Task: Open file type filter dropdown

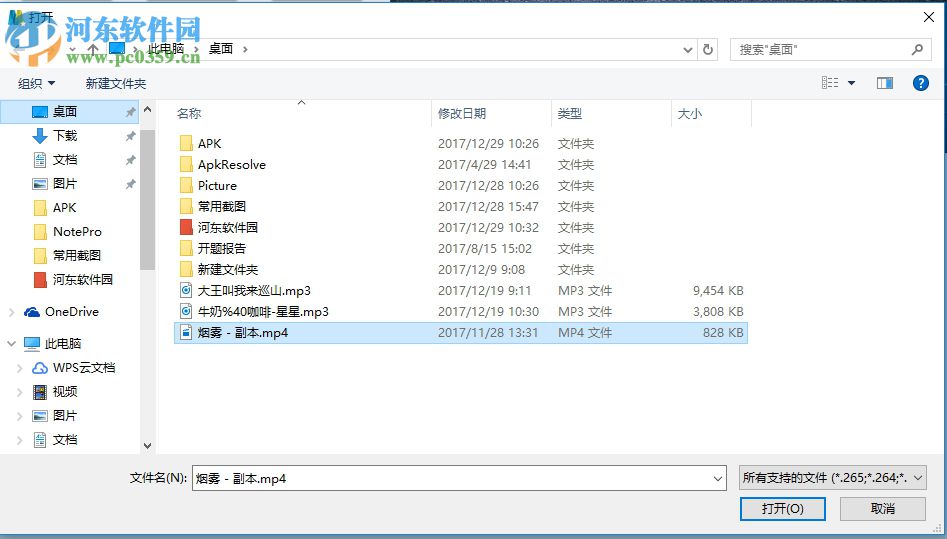Action: pos(918,478)
